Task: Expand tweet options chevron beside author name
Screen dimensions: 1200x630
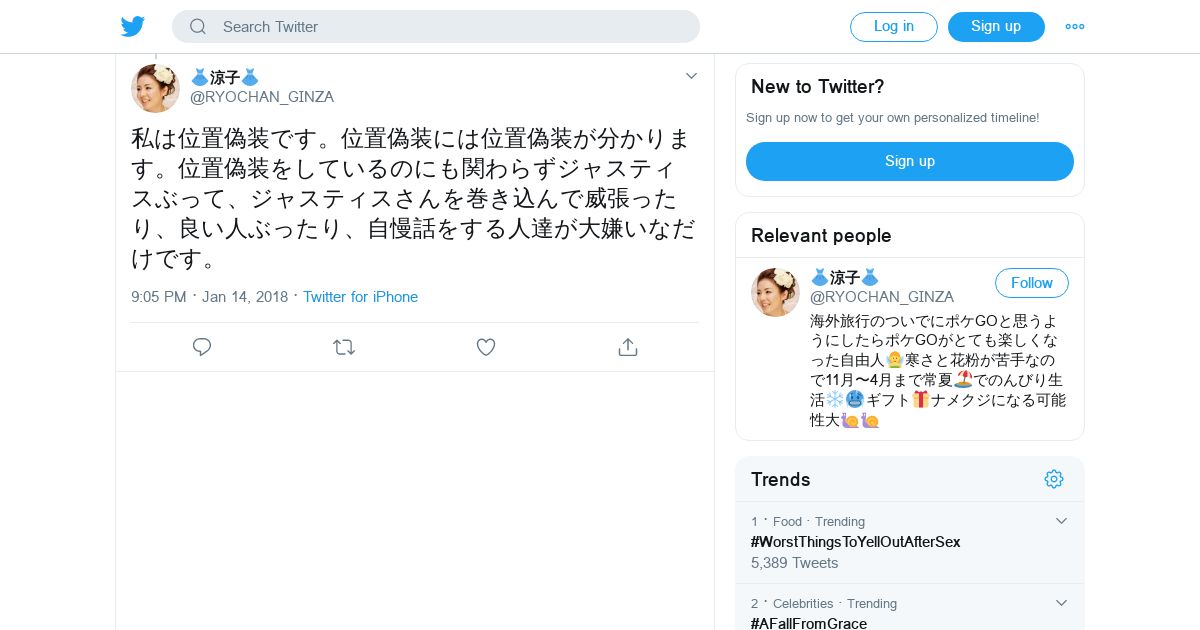Action: 691,76
